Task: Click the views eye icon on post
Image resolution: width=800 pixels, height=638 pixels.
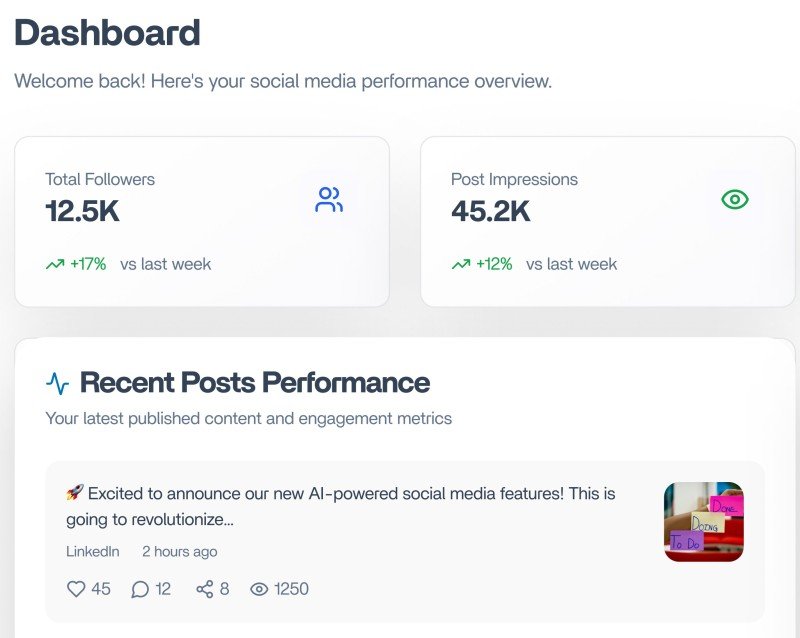Action: click(260, 589)
